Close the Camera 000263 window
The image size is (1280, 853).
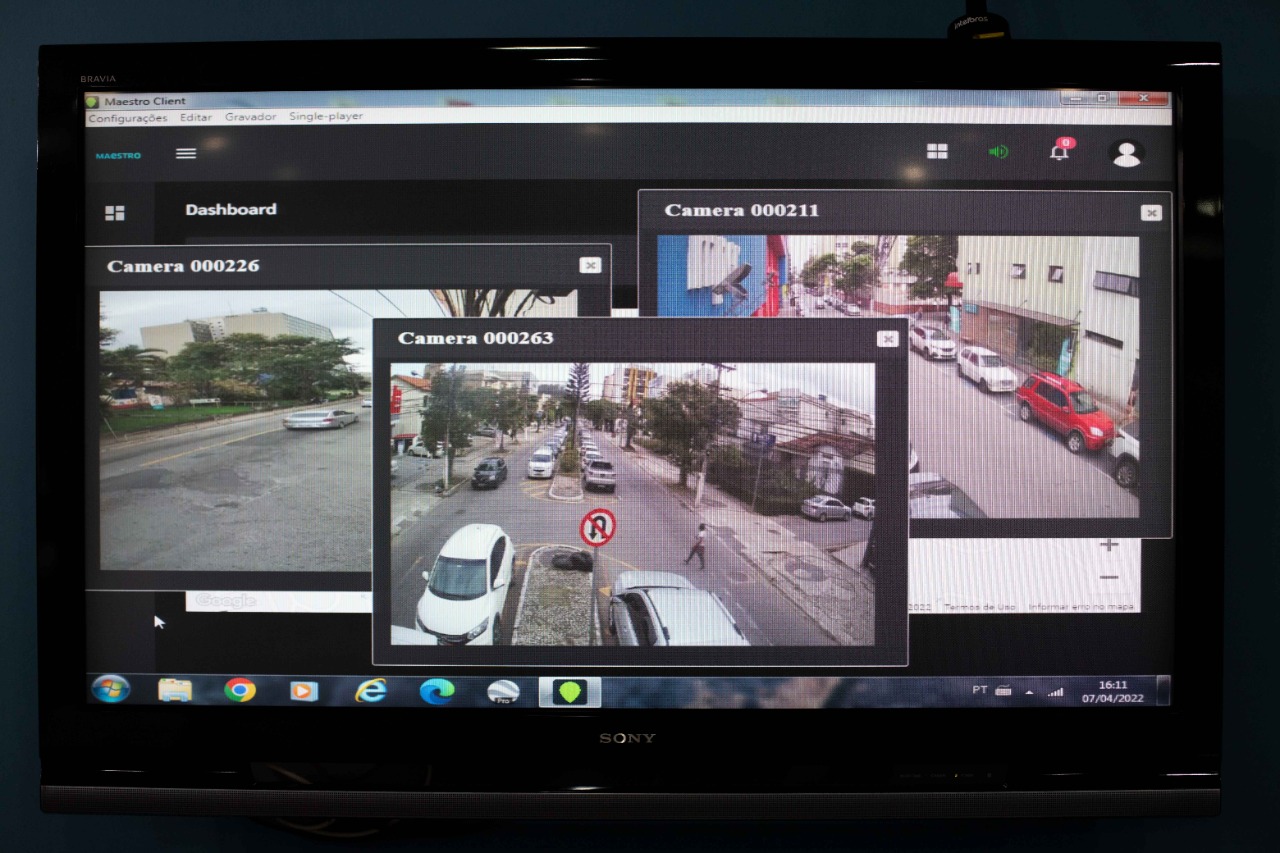[x=887, y=339]
